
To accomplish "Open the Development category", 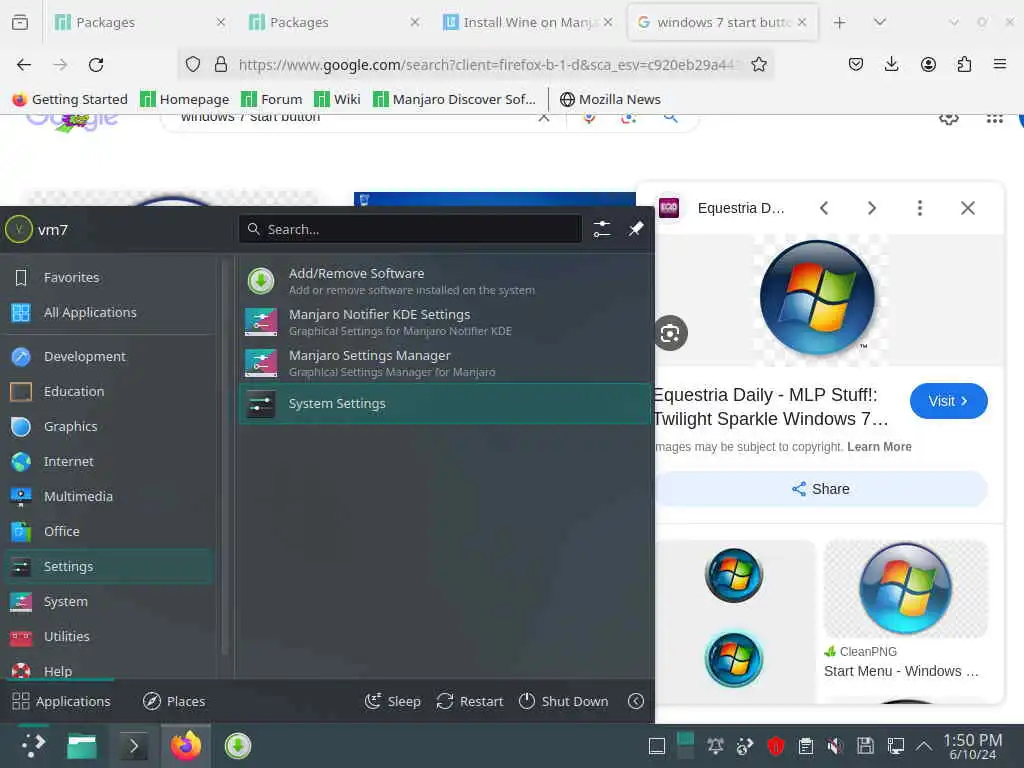I will [108, 357].
